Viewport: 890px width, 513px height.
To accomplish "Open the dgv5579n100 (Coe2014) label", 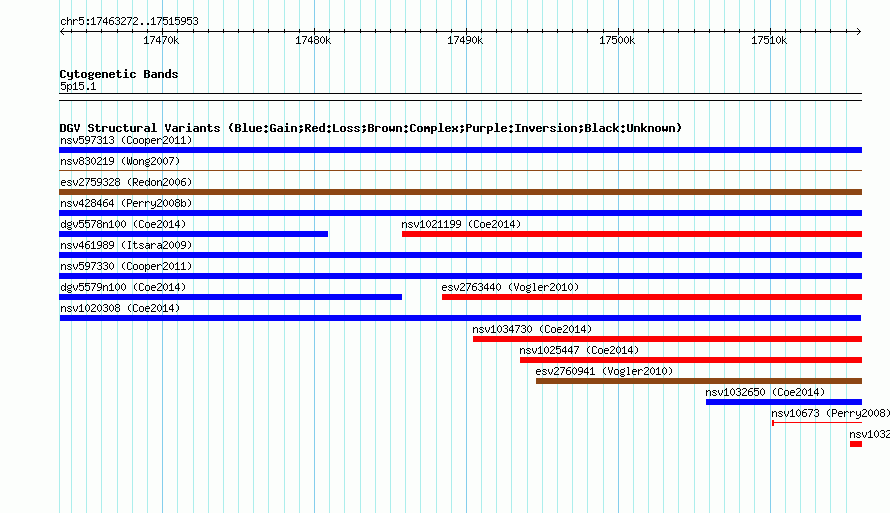I will (123, 287).
